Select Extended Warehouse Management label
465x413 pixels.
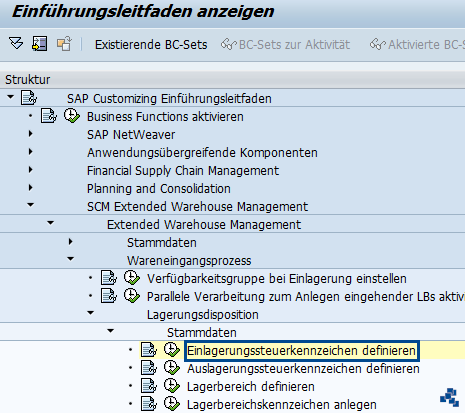point(204,225)
